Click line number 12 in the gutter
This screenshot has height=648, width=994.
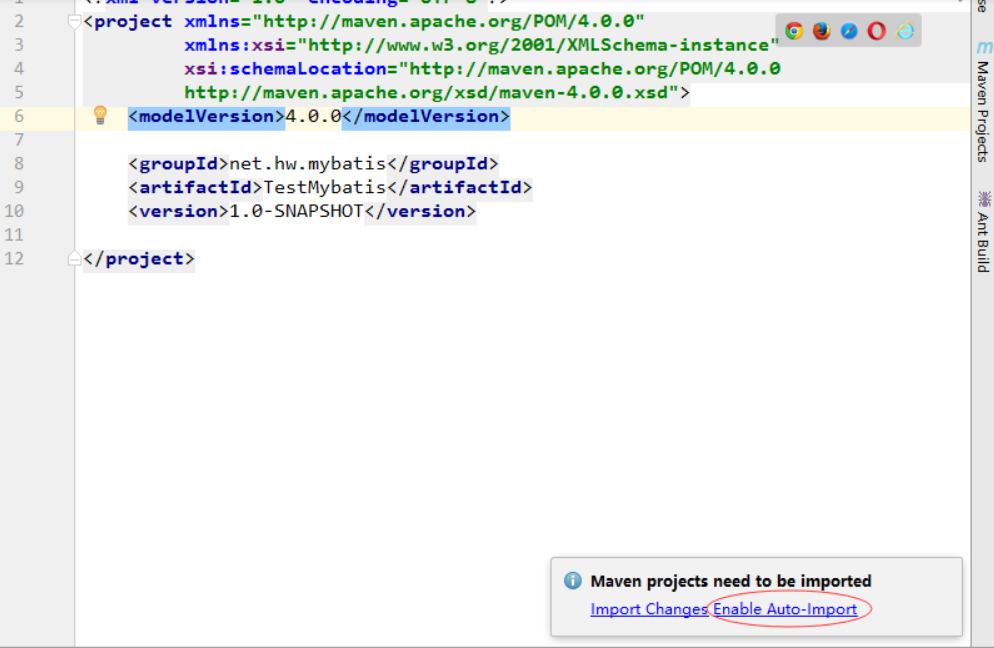point(15,259)
